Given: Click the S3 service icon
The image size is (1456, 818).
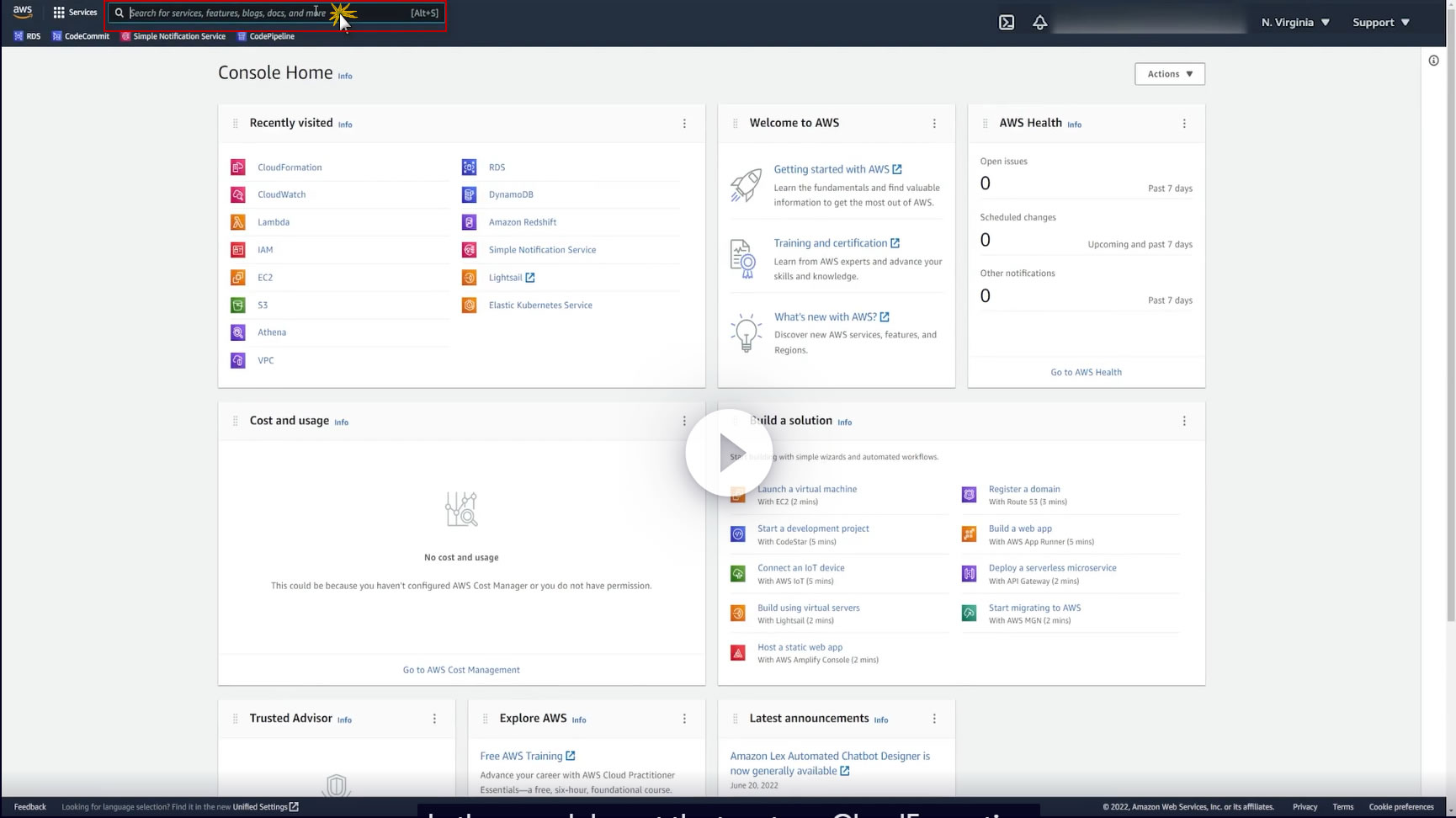Looking at the screenshot, I should coord(238,305).
